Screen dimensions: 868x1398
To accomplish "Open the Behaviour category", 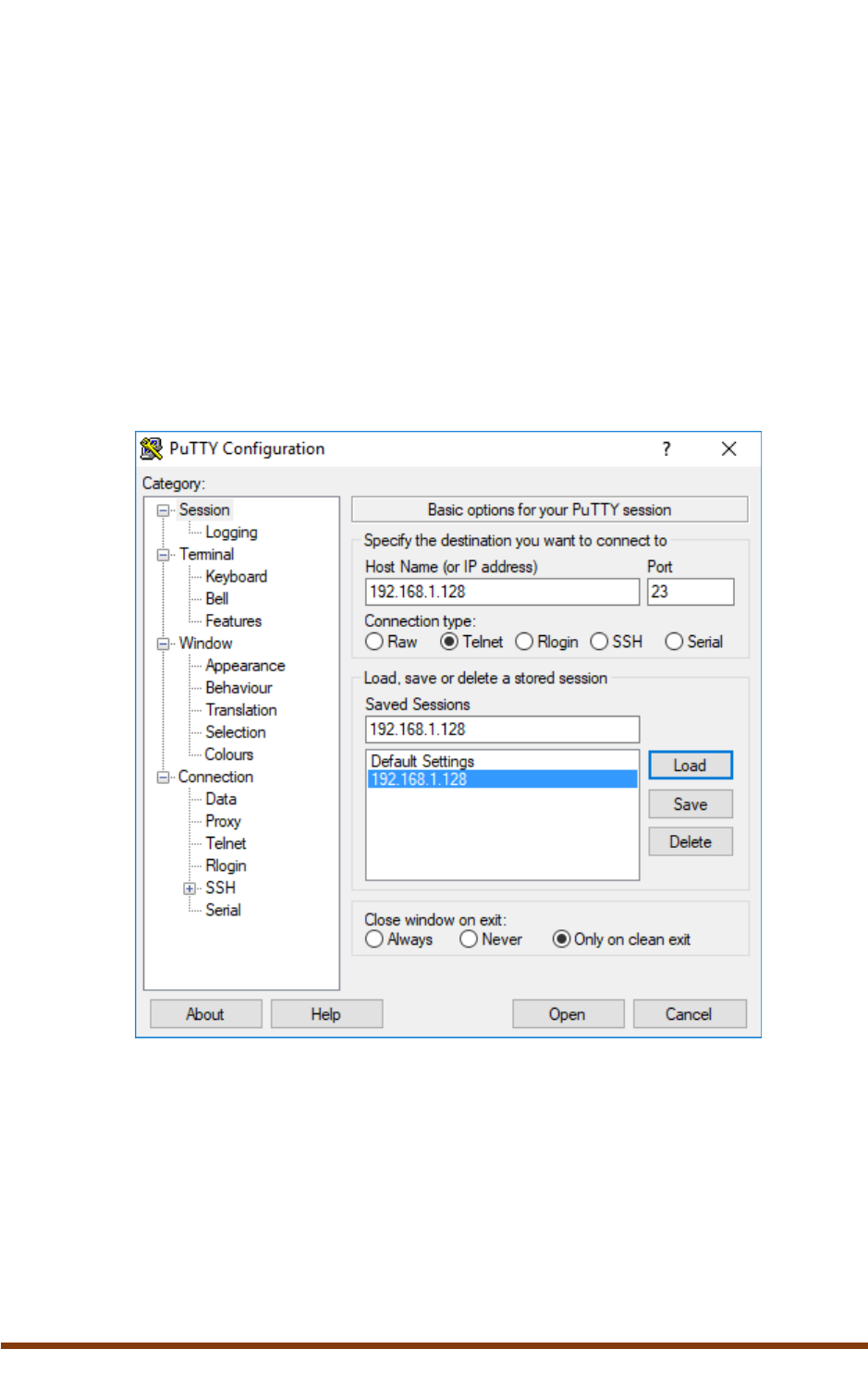I will pyautogui.click(x=238, y=688).
